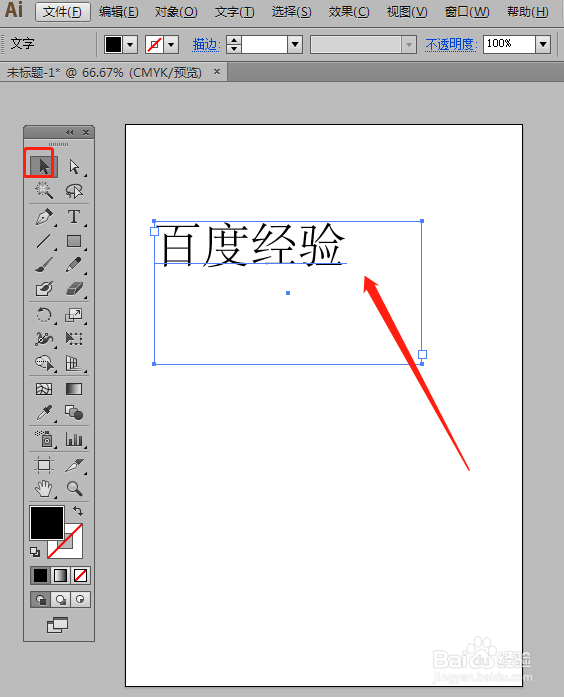Viewport: 564px width, 697px height.
Task: Select the Paintbrush tool
Action: pos(44,265)
